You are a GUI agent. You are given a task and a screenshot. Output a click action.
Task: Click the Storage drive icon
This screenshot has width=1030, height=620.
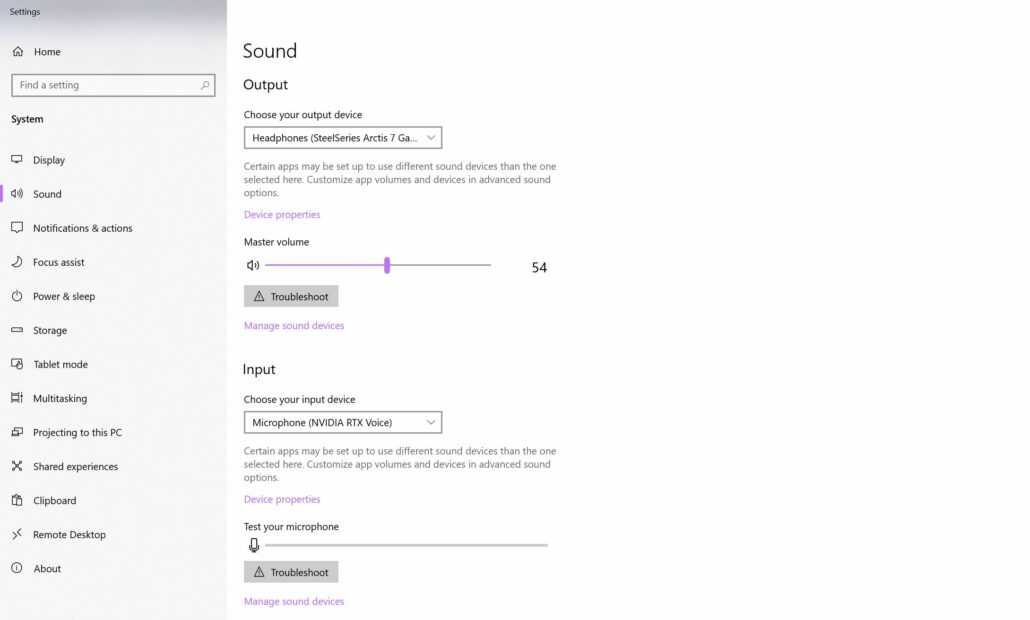click(x=17, y=330)
